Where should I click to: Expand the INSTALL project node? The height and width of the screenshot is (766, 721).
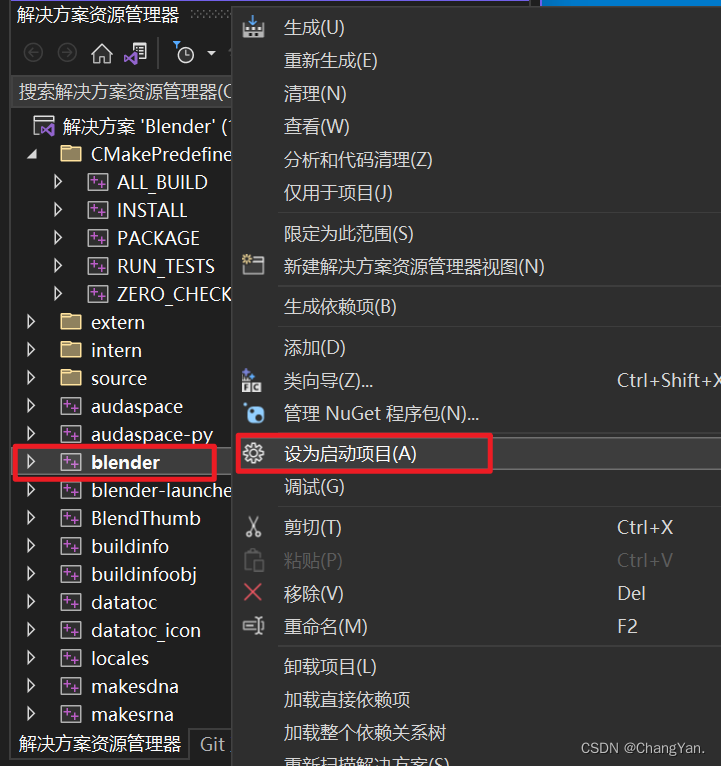coord(58,210)
